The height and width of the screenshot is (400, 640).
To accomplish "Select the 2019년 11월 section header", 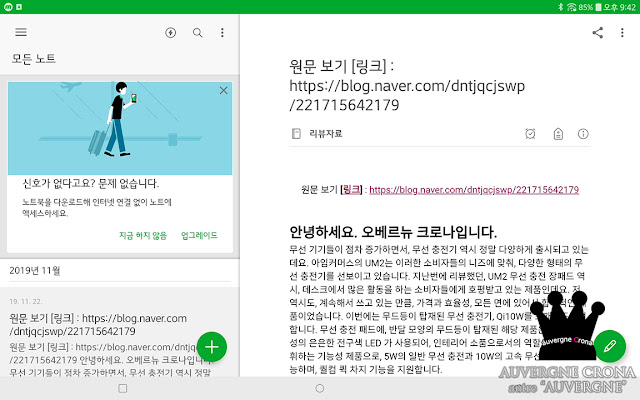I will (x=35, y=270).
